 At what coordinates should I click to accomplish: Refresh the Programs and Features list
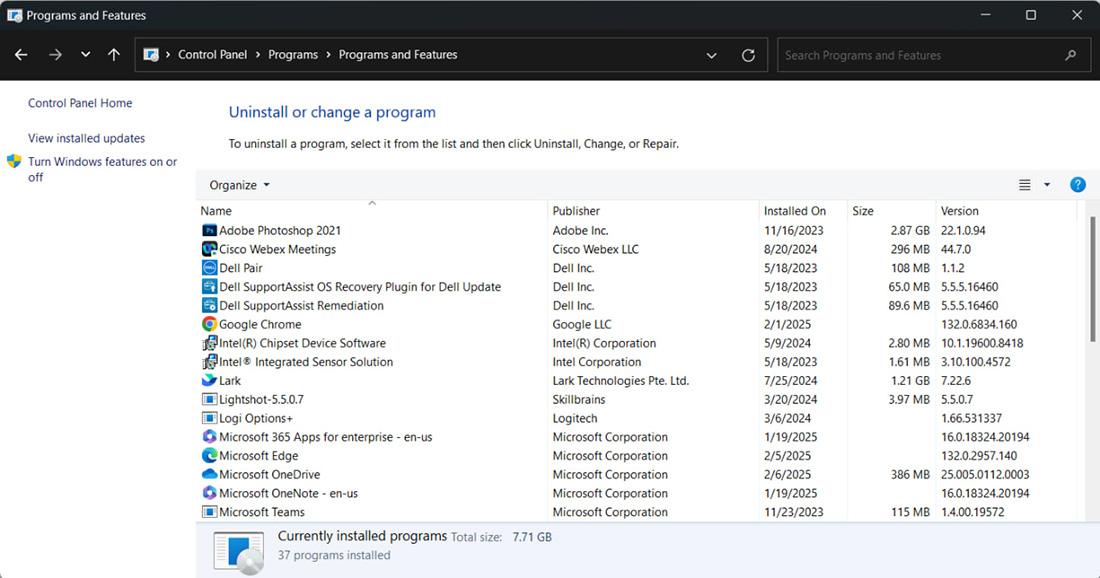748,56
